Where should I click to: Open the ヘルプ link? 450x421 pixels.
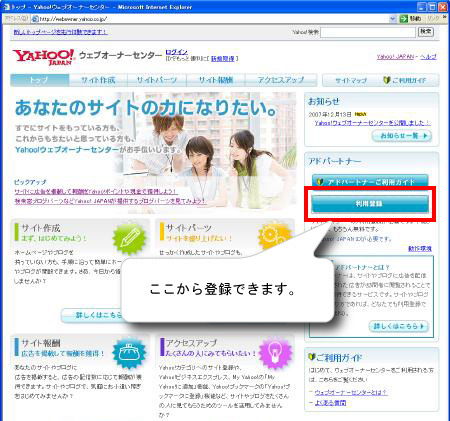[x=428, y=57]
